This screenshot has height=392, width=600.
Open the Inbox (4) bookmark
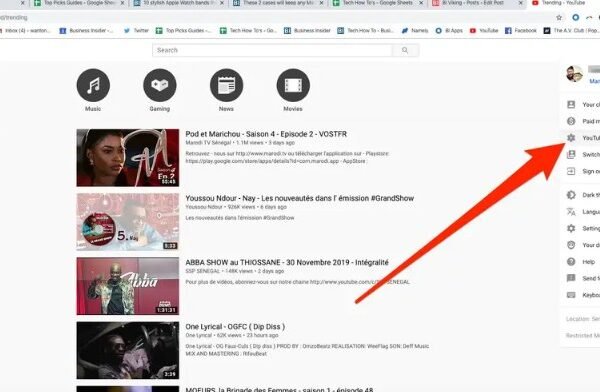[x=25, y=31]
